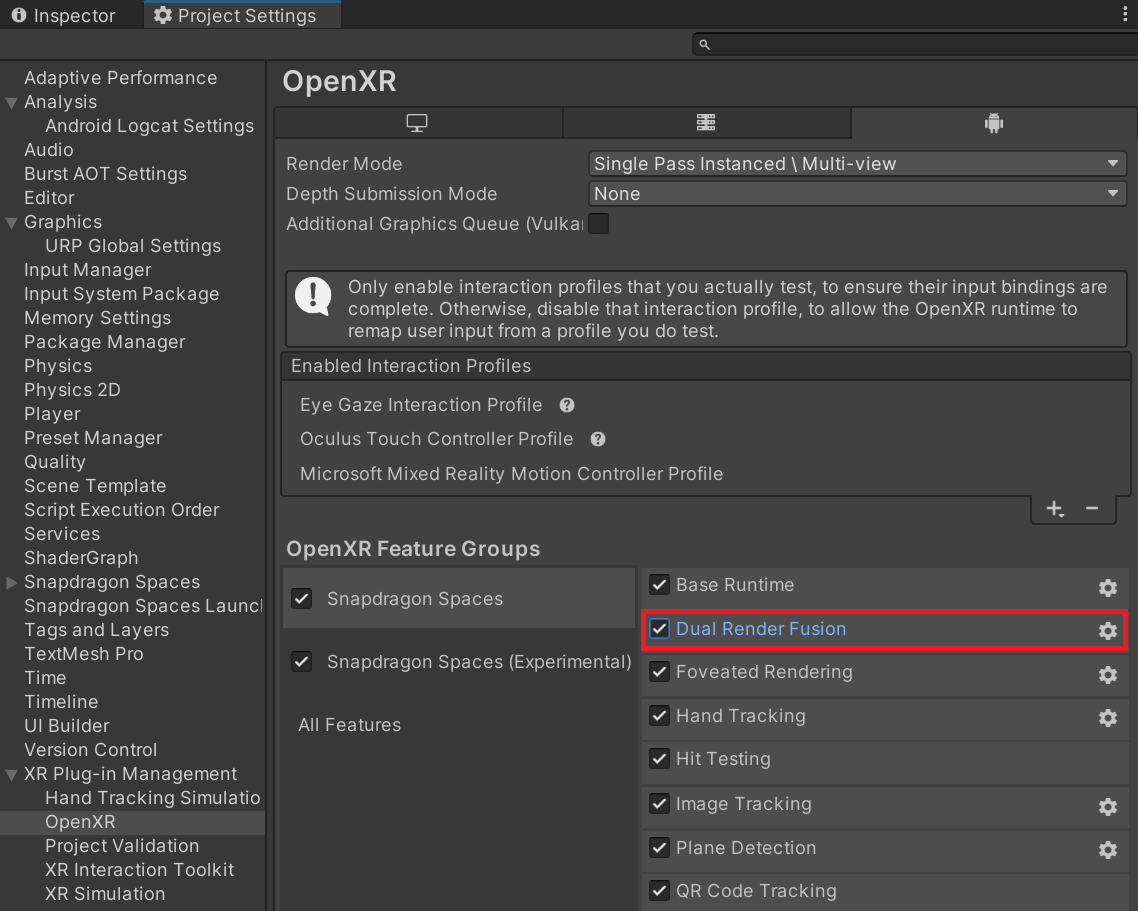Toggle Additional Graphics Queue (Vulkan) checkbox
This screenshot has width=1138, height=911.
599,224
